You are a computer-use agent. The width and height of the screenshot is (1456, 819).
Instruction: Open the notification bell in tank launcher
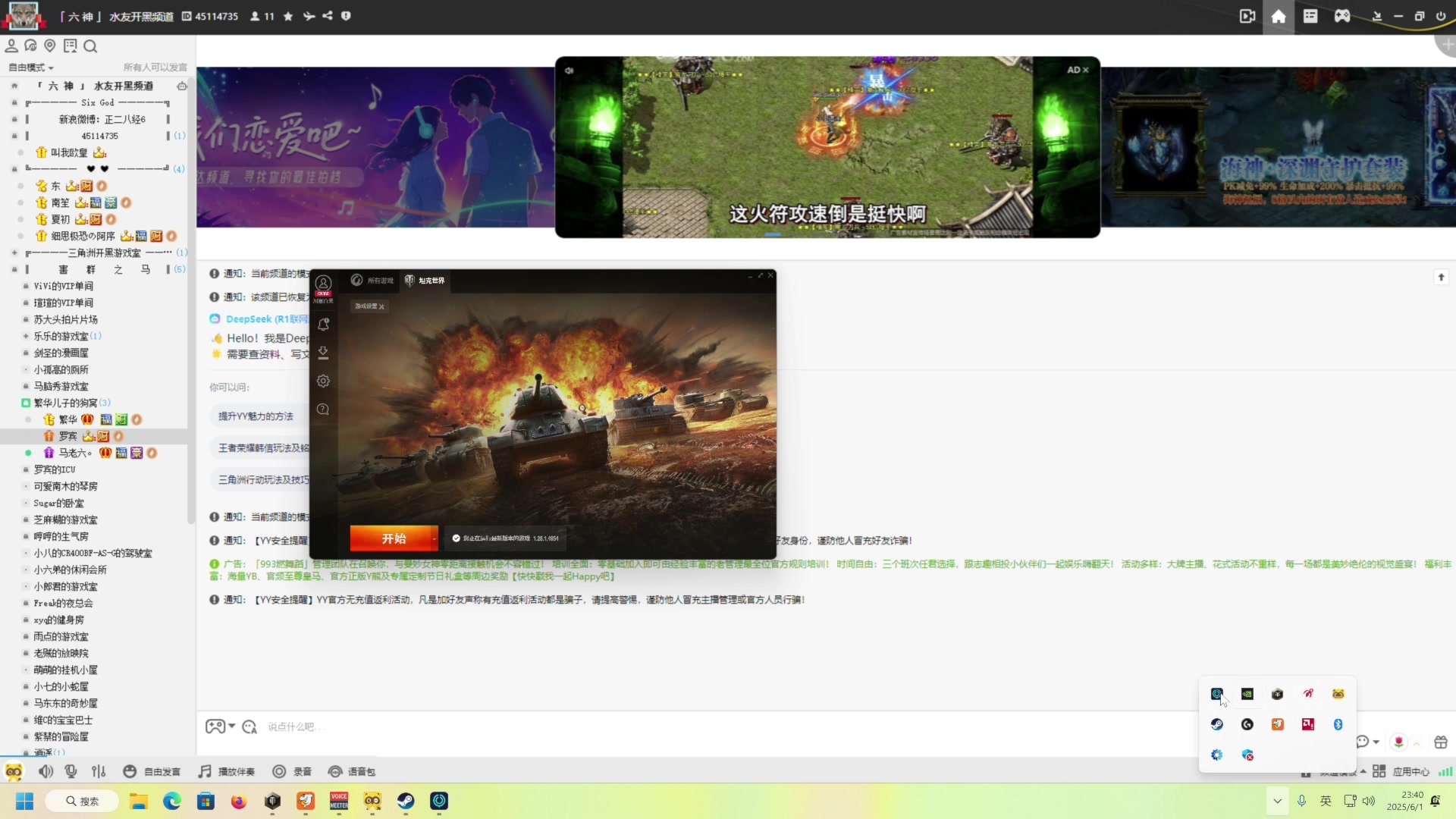323,325
